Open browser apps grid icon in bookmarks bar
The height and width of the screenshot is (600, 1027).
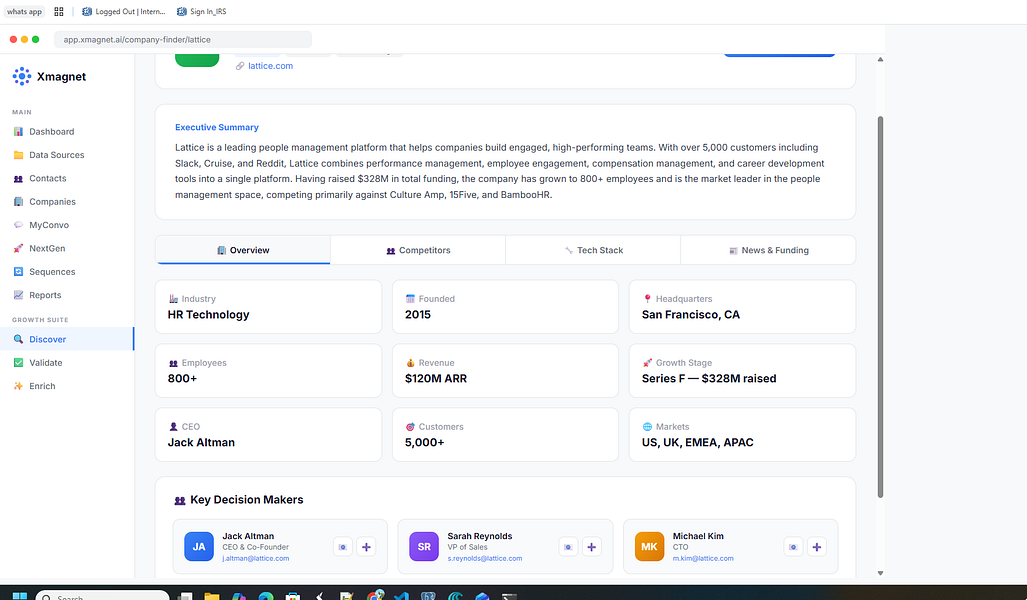click(x=59, y=12)
